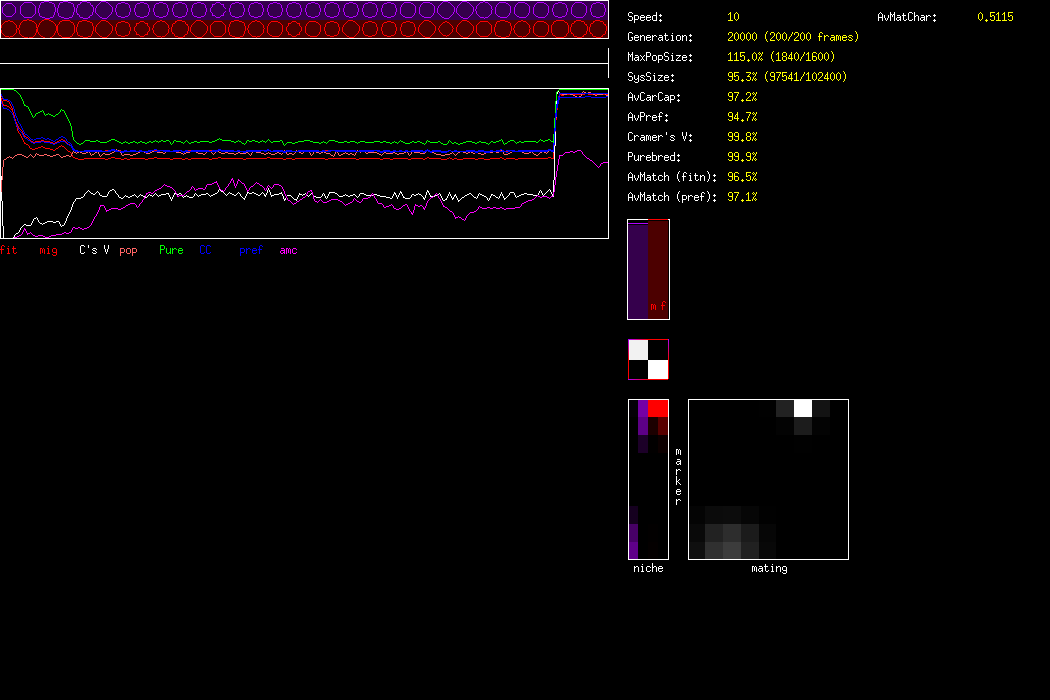Screen dimensions: 1050x700
Task: Click the brightest white cell in mating matrix
Action: click(803, 408)
